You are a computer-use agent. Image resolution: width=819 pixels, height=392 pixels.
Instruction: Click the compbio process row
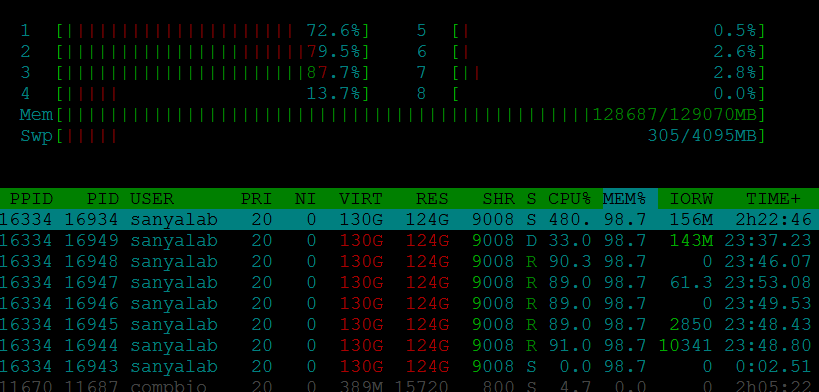(410, 386)
